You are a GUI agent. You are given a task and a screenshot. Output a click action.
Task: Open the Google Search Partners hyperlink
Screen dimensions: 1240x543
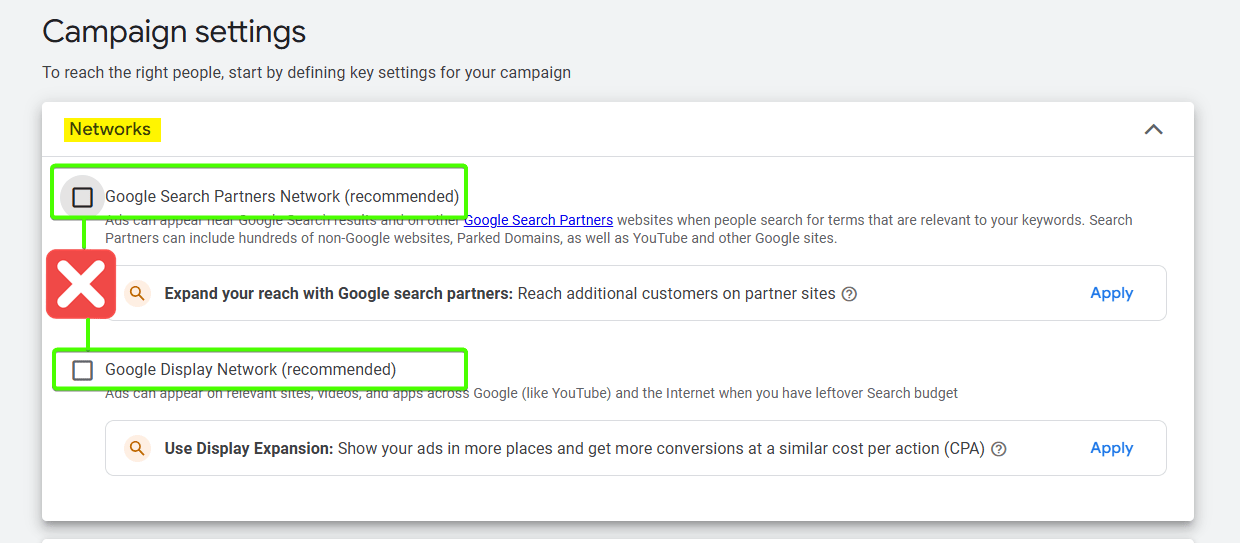point(538,220)
